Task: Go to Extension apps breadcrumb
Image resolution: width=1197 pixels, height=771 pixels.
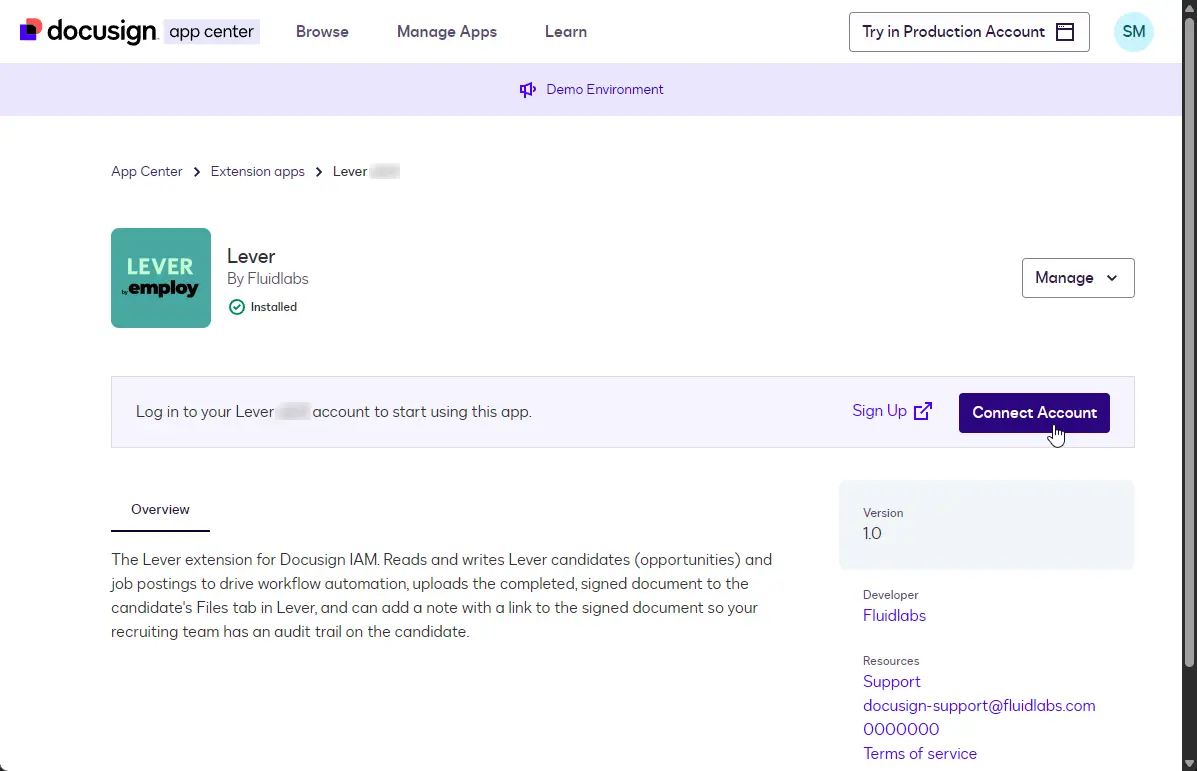Action: click(257, 172)
